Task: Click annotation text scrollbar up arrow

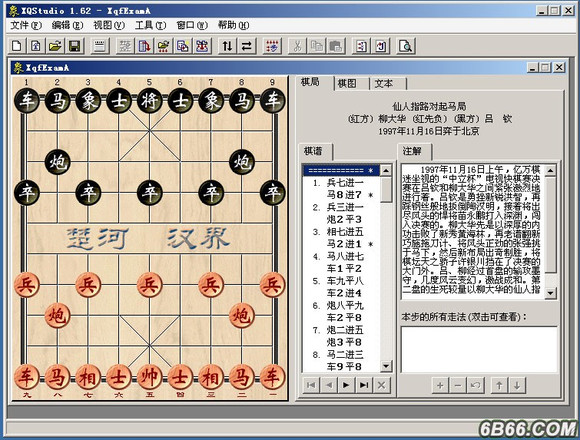Action: coord(550,170)
